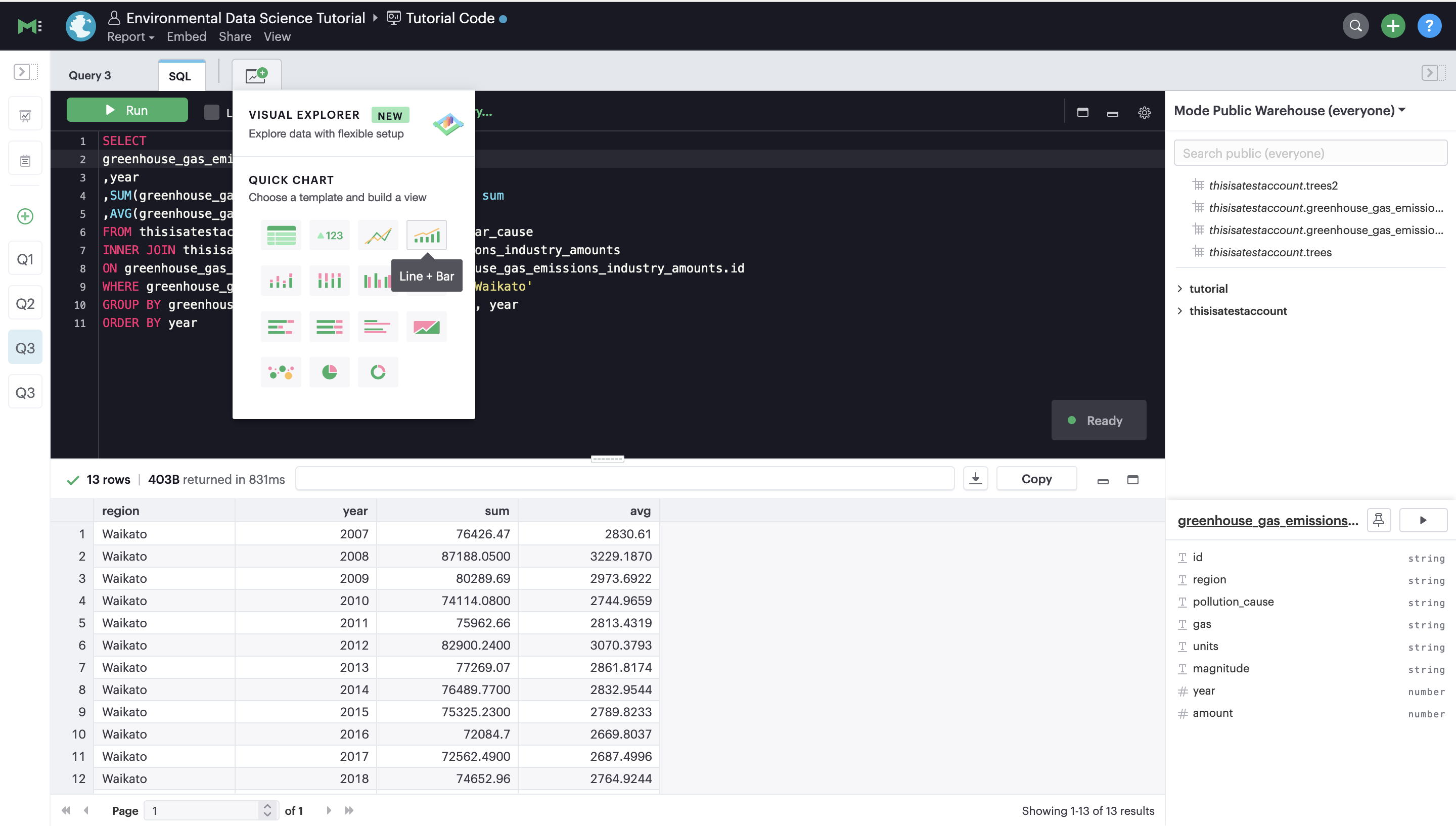Choose the table quick chart template
Screen dimensions: 1456x826
(x=281, y=235)
